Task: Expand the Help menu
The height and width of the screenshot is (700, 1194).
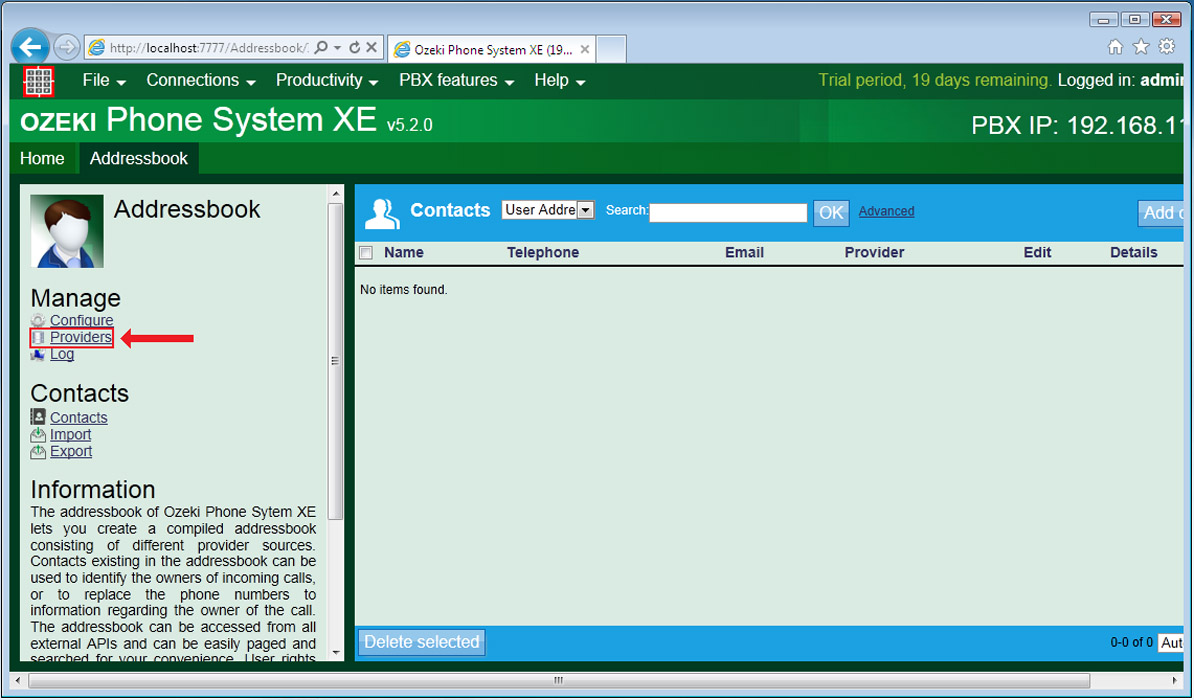Action: [559, 81]
